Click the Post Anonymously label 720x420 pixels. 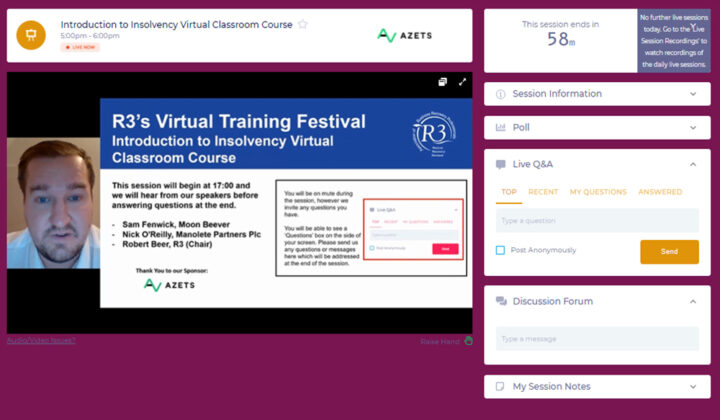point(543,250)
